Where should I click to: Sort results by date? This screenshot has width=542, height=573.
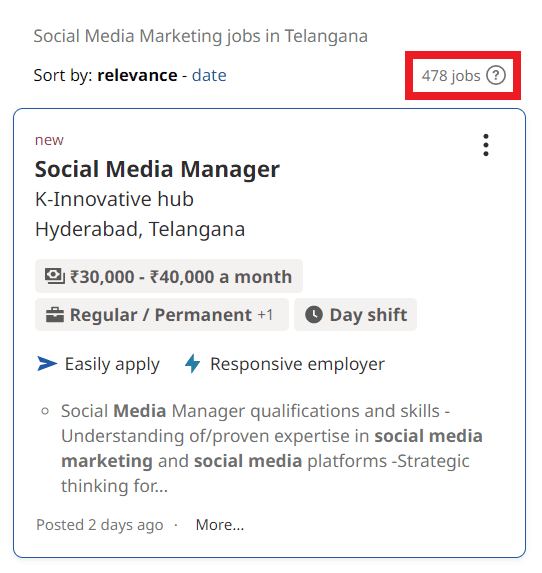click(x=209, y=75)
